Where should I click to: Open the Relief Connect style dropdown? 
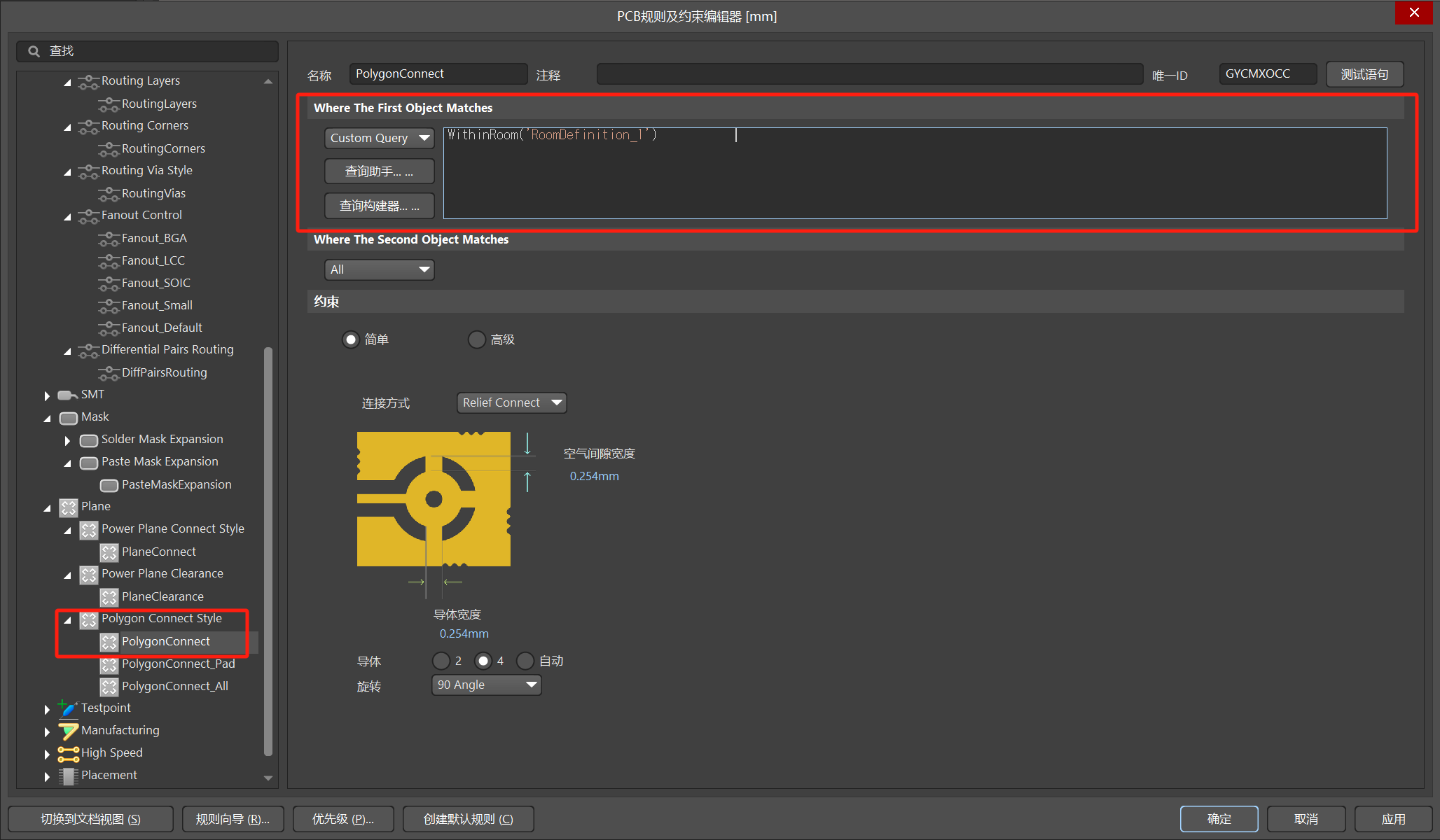[511, 402]
